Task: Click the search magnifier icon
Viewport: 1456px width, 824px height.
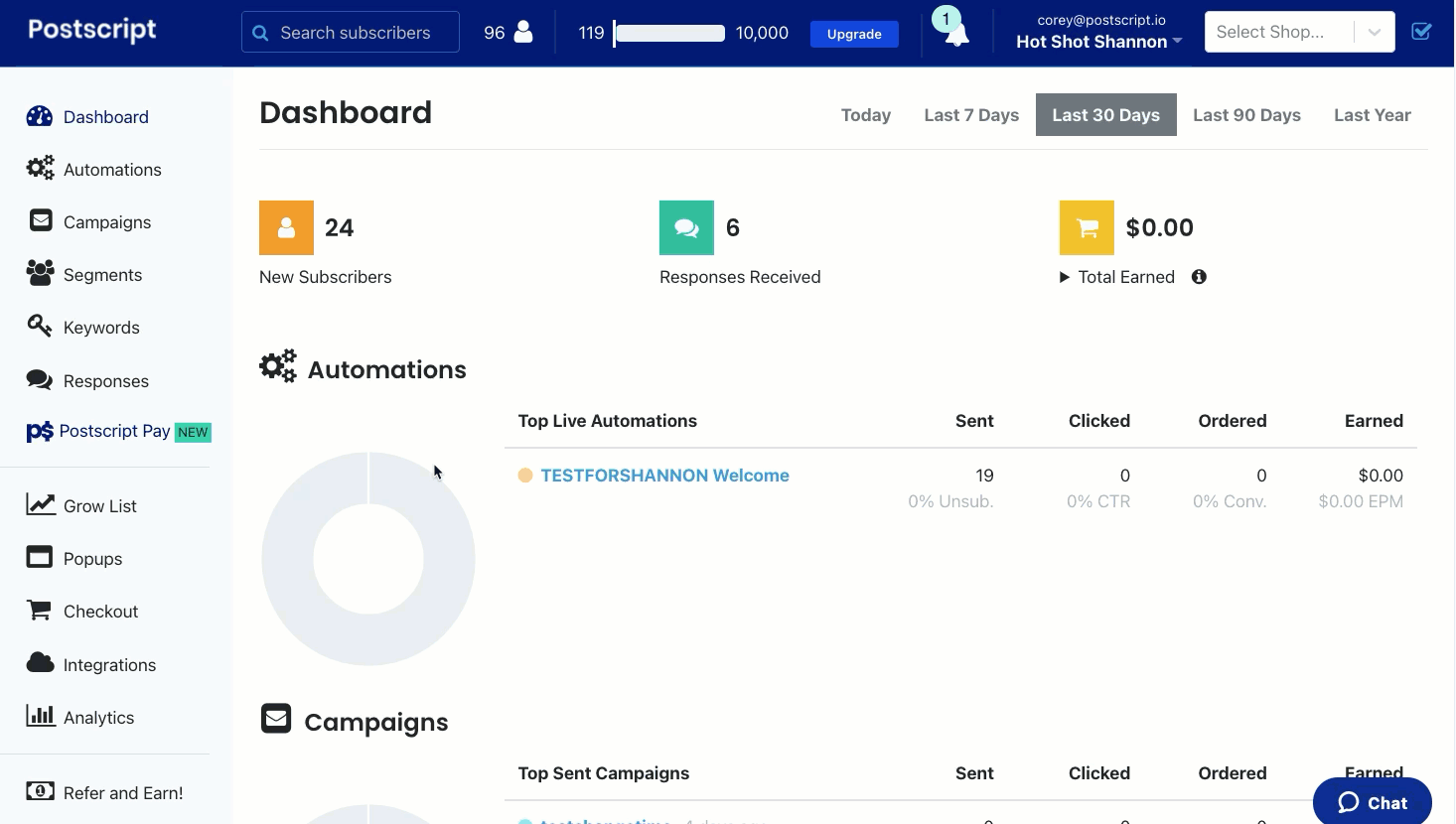Action: (x=260, y=33)
